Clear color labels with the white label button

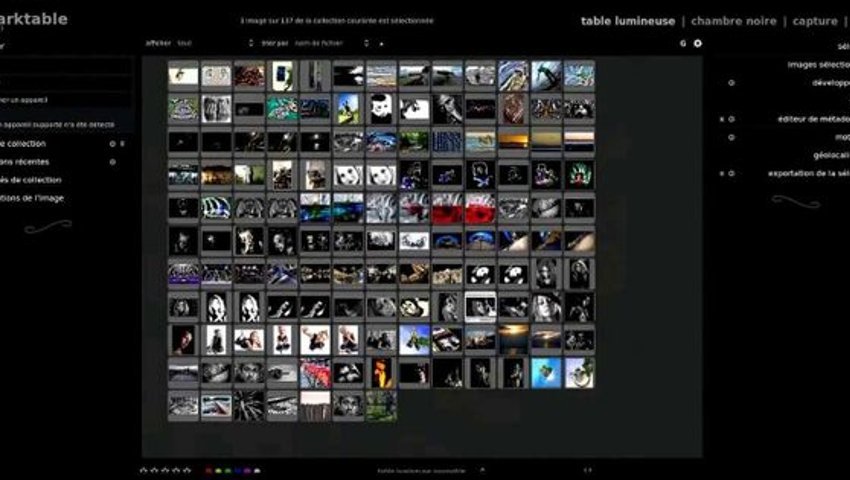point(257,471)
